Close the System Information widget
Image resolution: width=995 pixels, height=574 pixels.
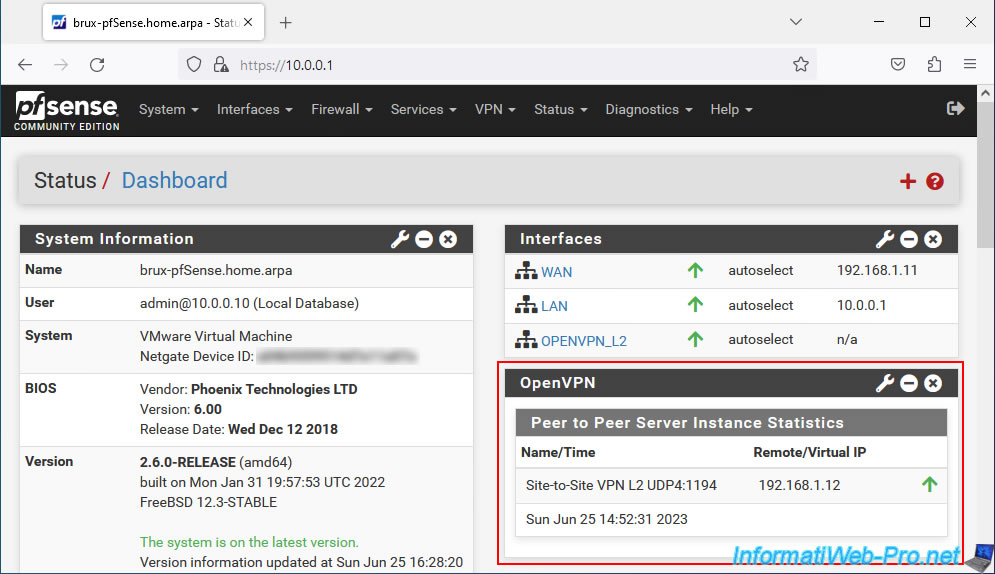pos(448,239)
